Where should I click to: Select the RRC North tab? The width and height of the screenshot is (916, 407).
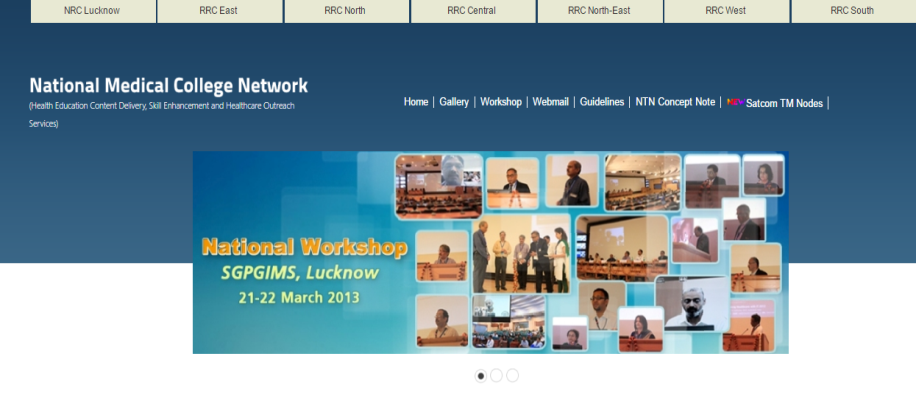point(345,11)
